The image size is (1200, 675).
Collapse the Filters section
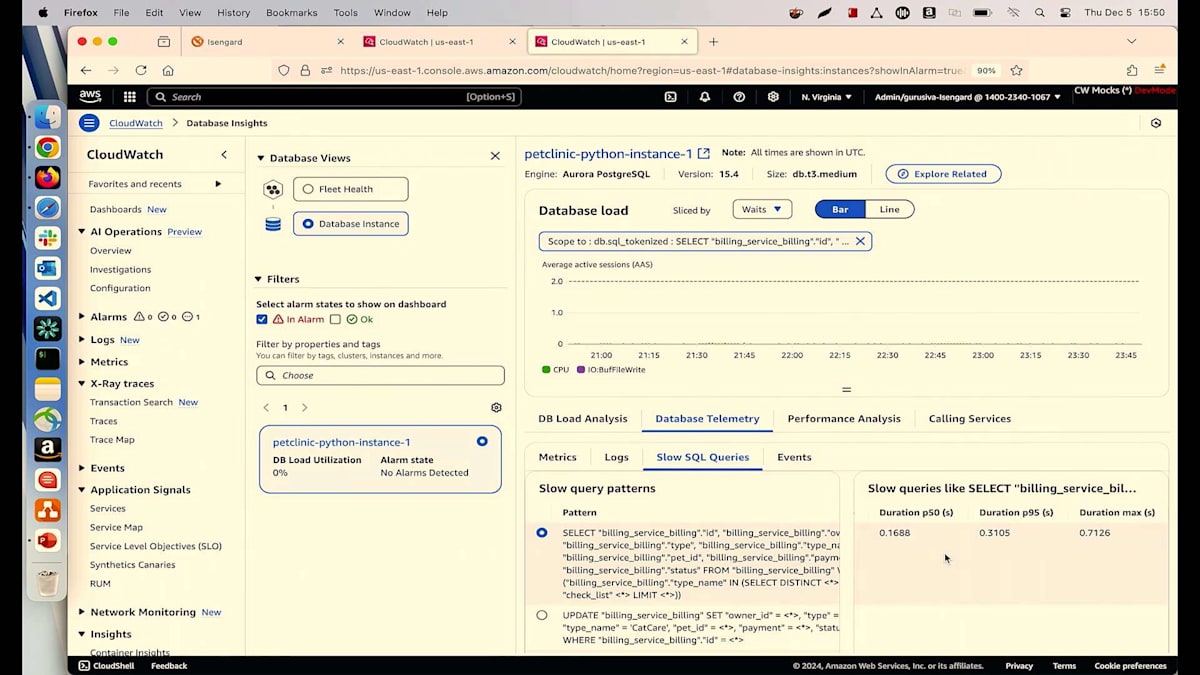click(x=258, y=279)
